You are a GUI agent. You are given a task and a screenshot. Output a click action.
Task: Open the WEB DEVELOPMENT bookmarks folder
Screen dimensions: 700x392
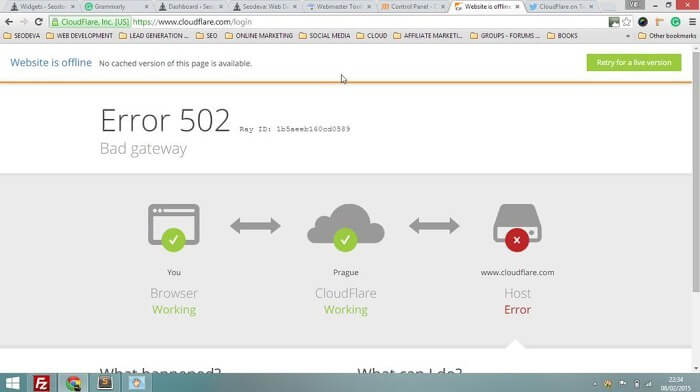79,36
